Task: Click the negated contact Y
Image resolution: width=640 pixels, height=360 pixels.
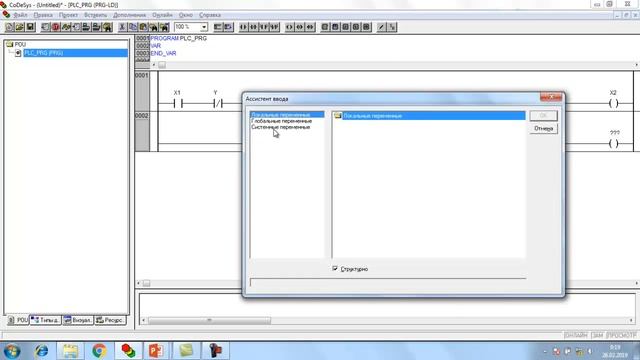Action: (x=218, y=104)
